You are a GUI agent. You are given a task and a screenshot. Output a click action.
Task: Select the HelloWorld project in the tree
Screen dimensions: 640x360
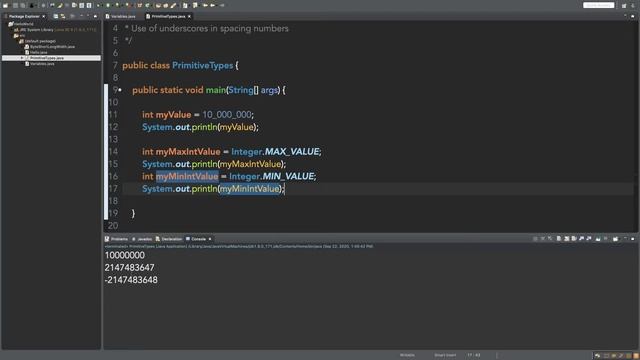tap(21, 24)
